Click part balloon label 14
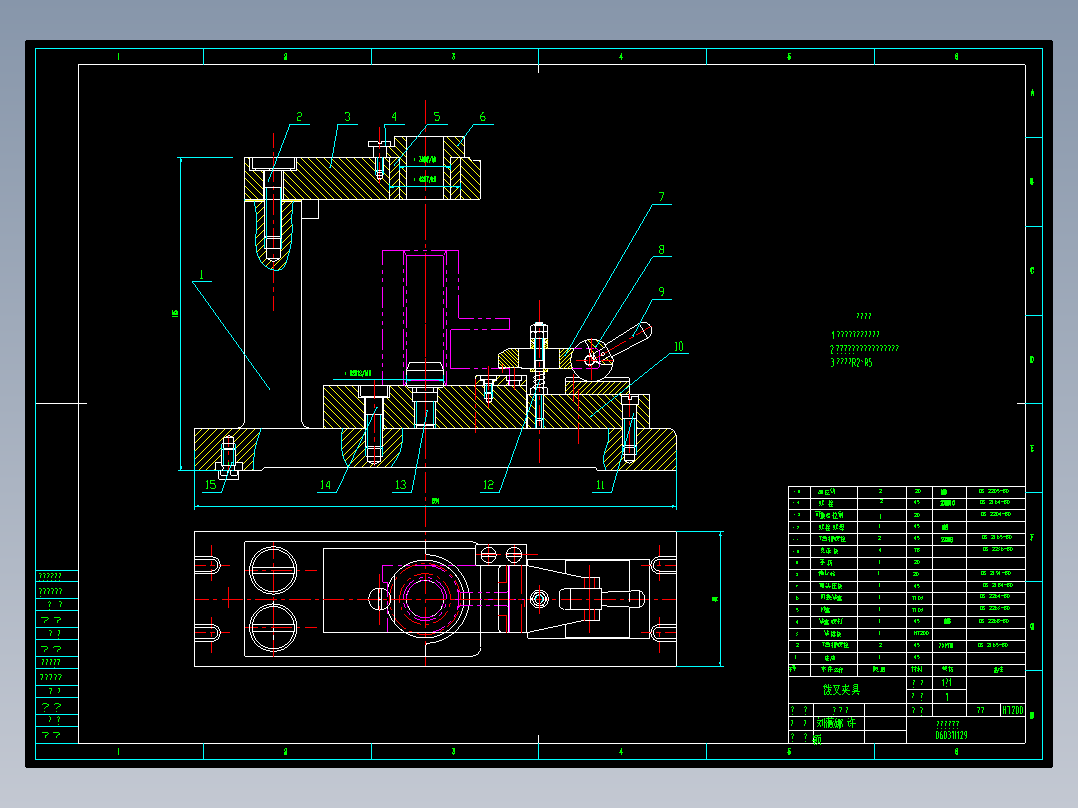This screenshot has height=808, width=1078. point(325,485)
